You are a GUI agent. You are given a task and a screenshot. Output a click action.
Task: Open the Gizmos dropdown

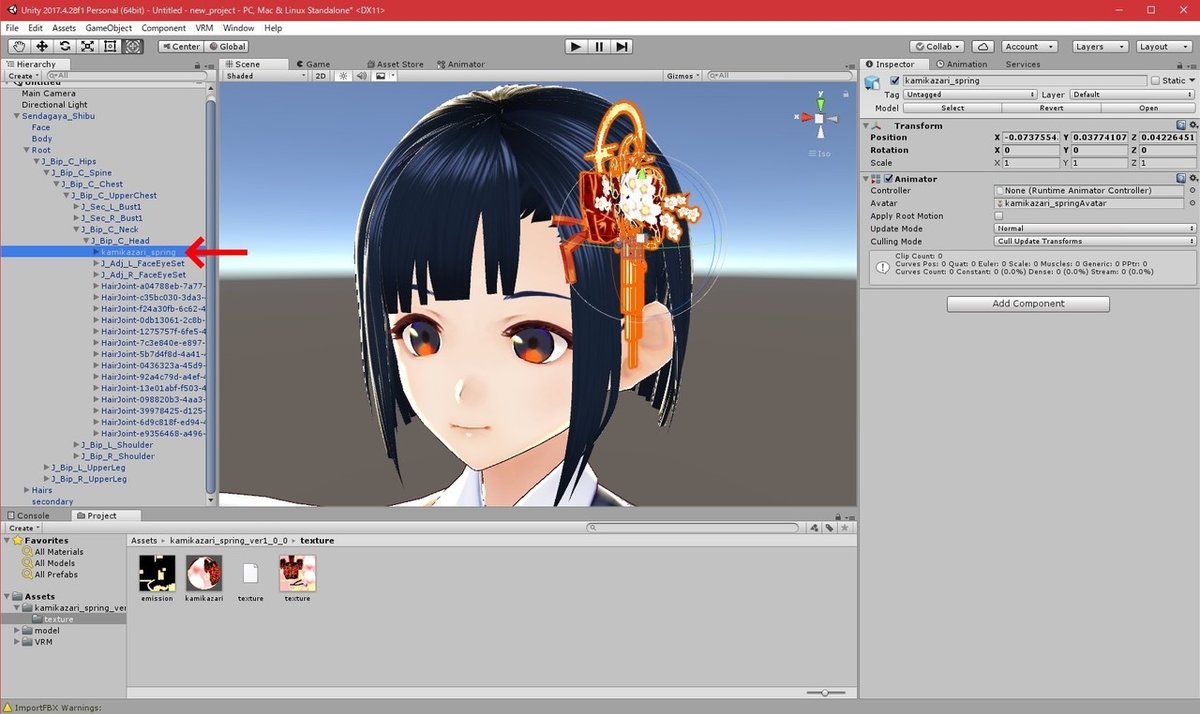(683, 76)
